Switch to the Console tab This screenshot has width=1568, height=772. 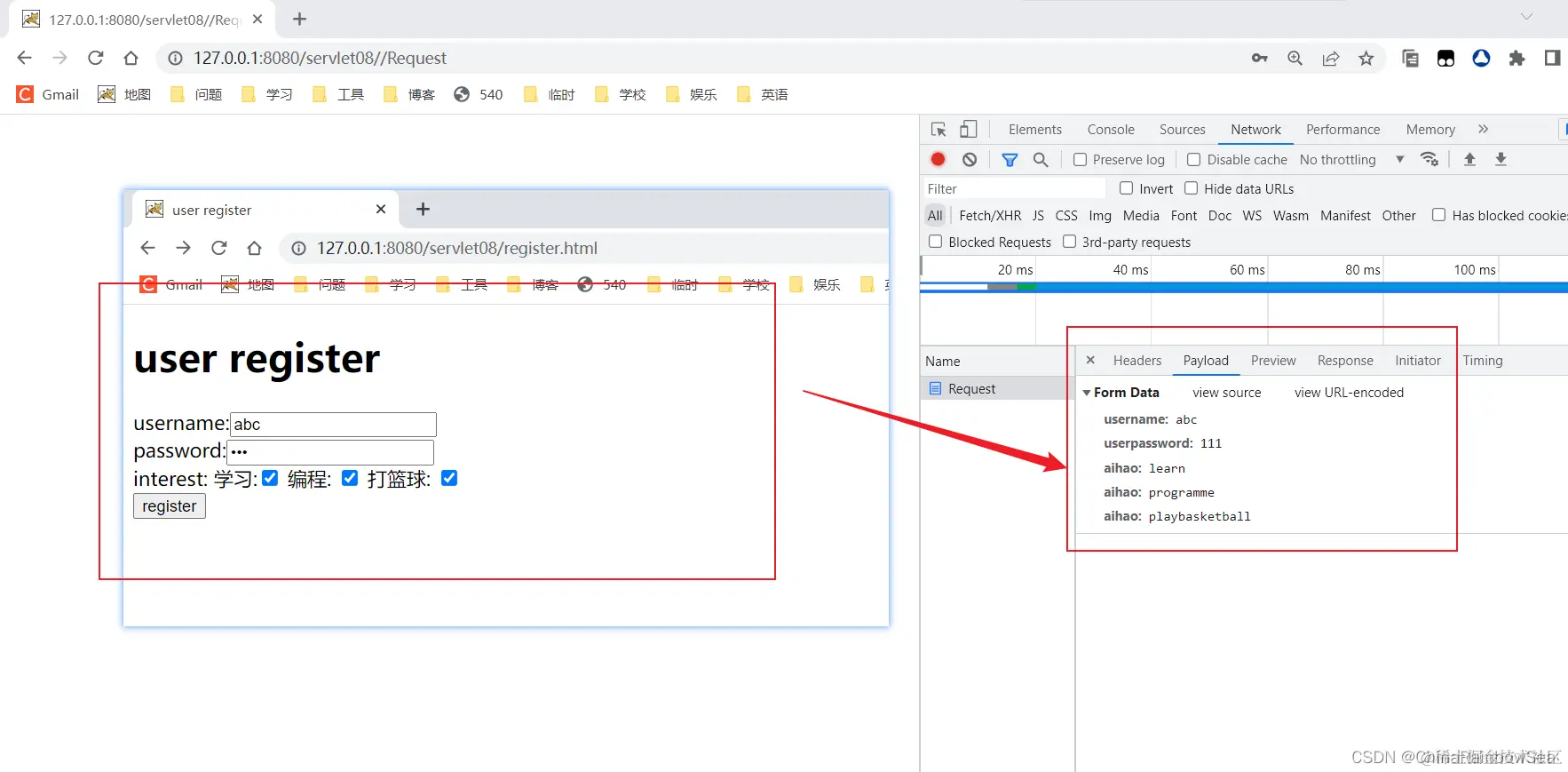coord(1111,129)
